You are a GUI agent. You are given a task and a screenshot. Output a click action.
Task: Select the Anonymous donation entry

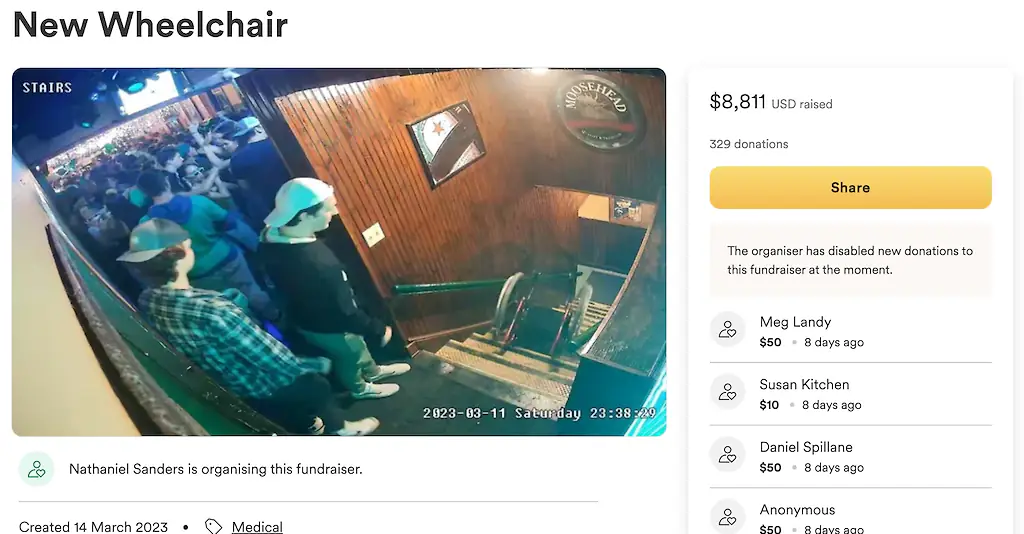(x=850, y=516)
